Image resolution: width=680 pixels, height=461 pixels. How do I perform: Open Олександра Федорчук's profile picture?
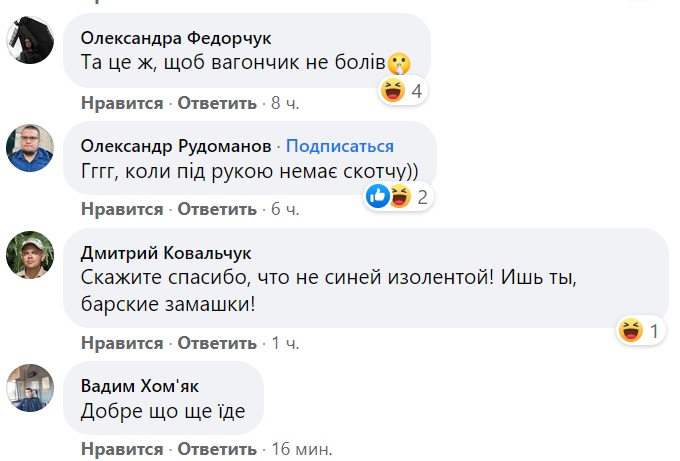click(x=30, y=42)
